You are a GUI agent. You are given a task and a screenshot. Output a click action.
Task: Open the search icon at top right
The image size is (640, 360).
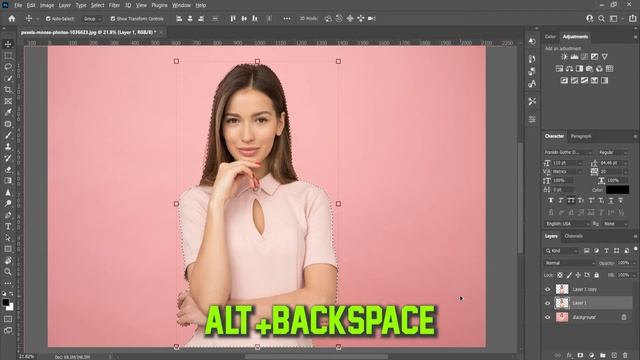tap(601, 18)
